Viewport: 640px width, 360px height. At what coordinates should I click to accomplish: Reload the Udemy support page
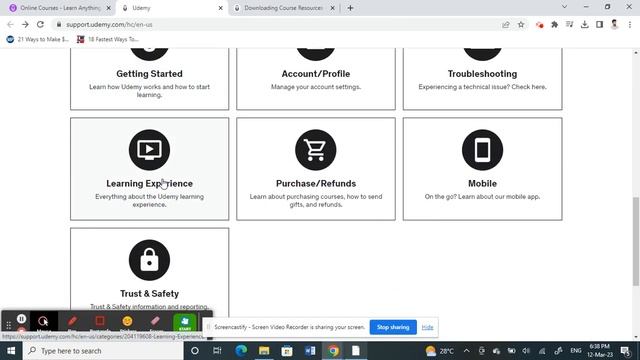tap(40, 24)
